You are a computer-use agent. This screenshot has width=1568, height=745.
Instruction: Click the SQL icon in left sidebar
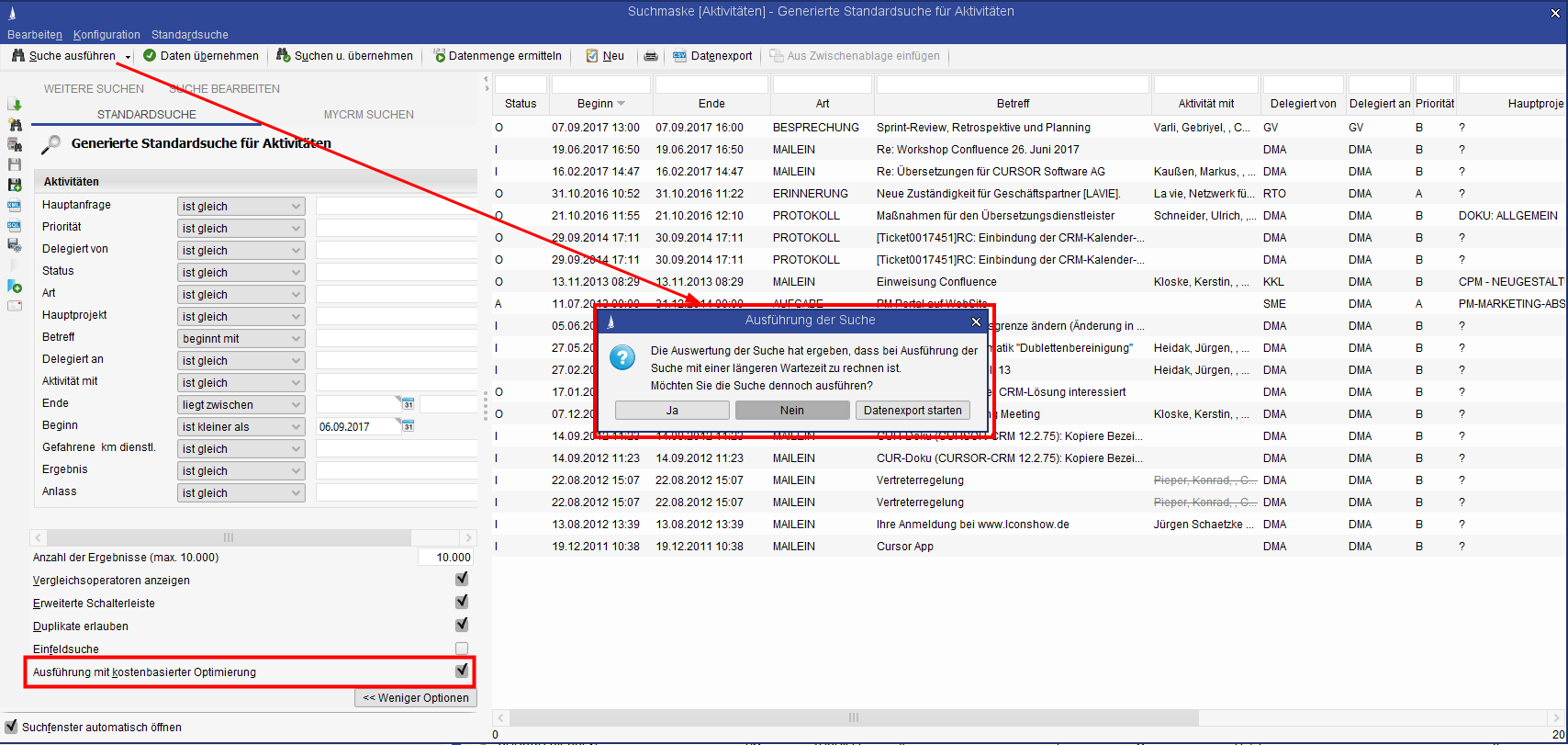[15, 225]
